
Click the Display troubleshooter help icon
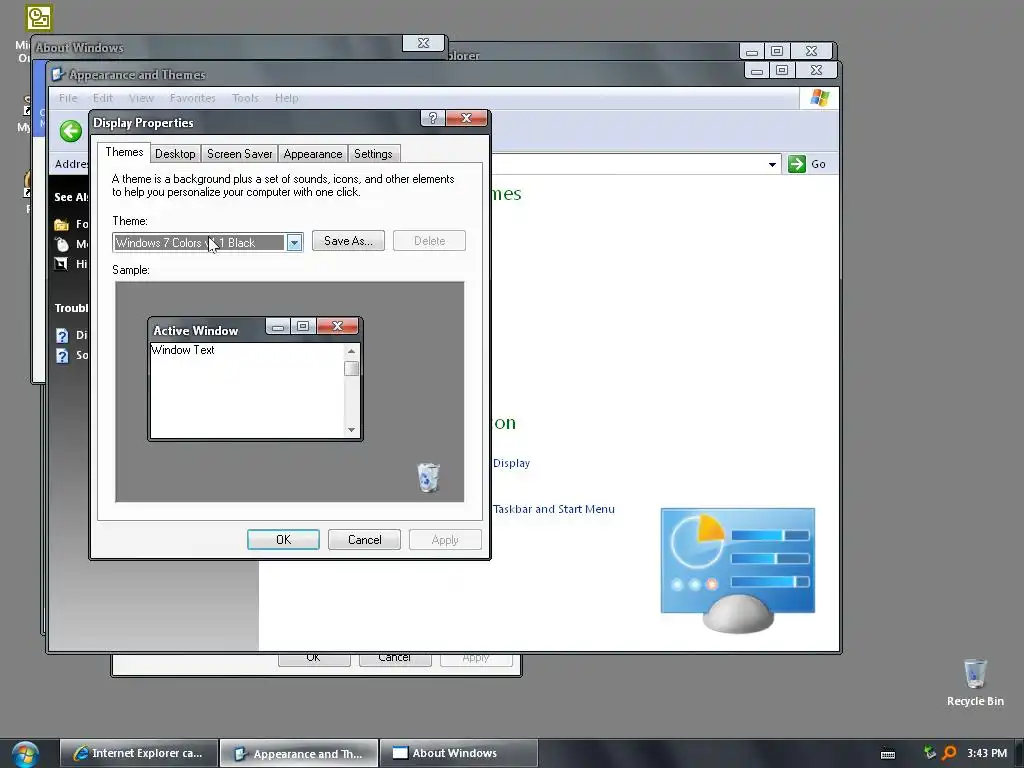click(62, 336)
